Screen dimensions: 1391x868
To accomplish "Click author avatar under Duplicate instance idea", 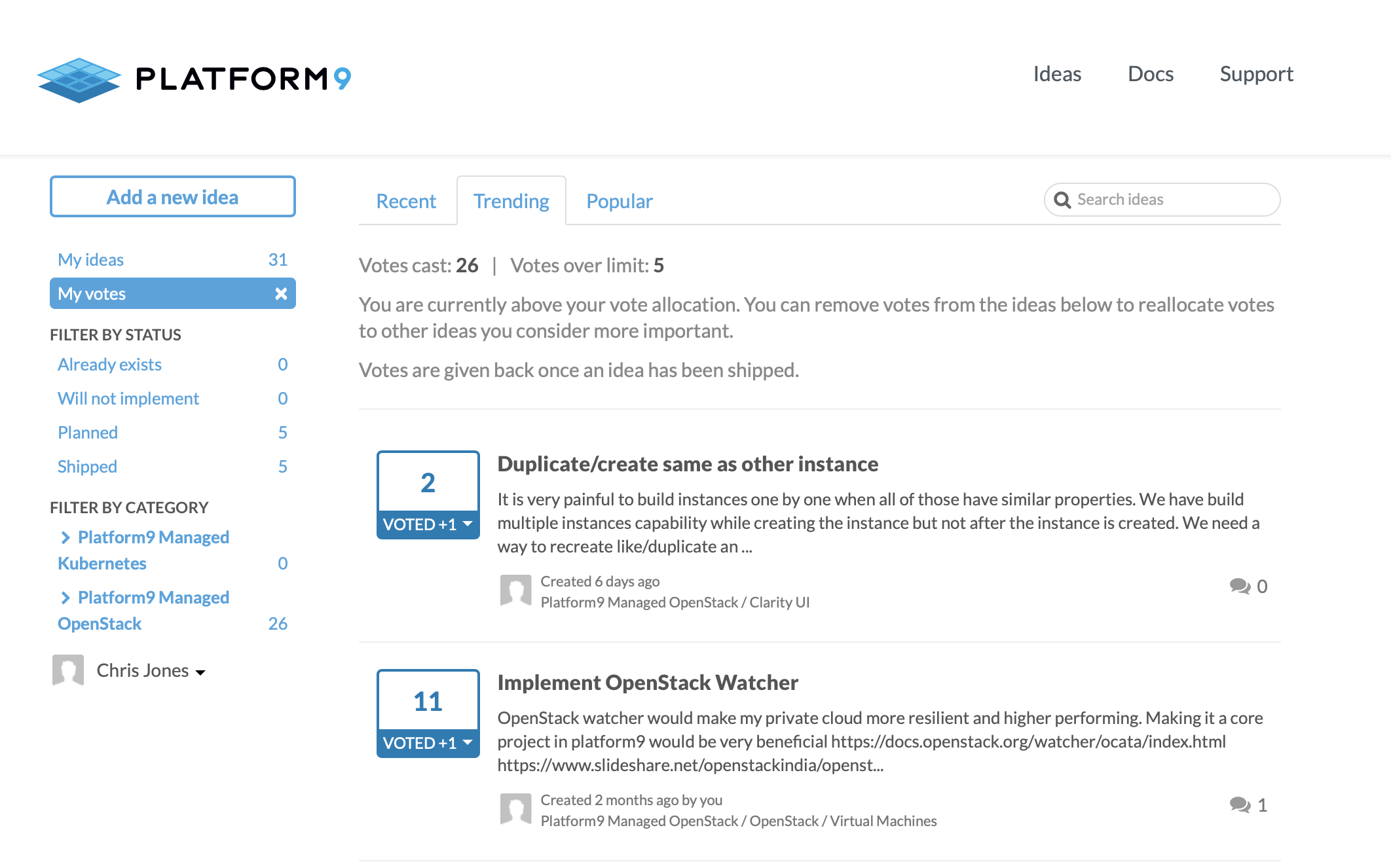I will (x=515, y=590).
